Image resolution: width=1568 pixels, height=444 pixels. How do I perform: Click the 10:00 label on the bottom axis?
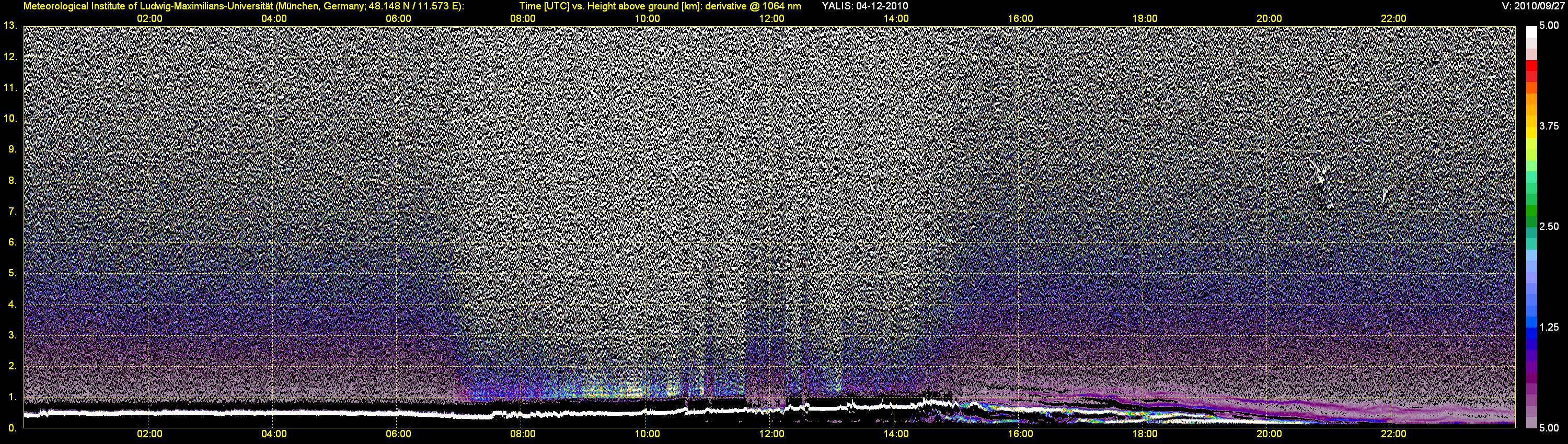pos(647,434)
